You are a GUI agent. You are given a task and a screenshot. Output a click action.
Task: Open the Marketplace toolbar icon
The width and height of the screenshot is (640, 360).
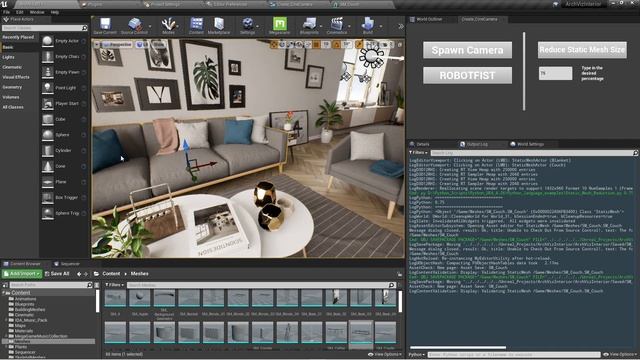[219, 24]
